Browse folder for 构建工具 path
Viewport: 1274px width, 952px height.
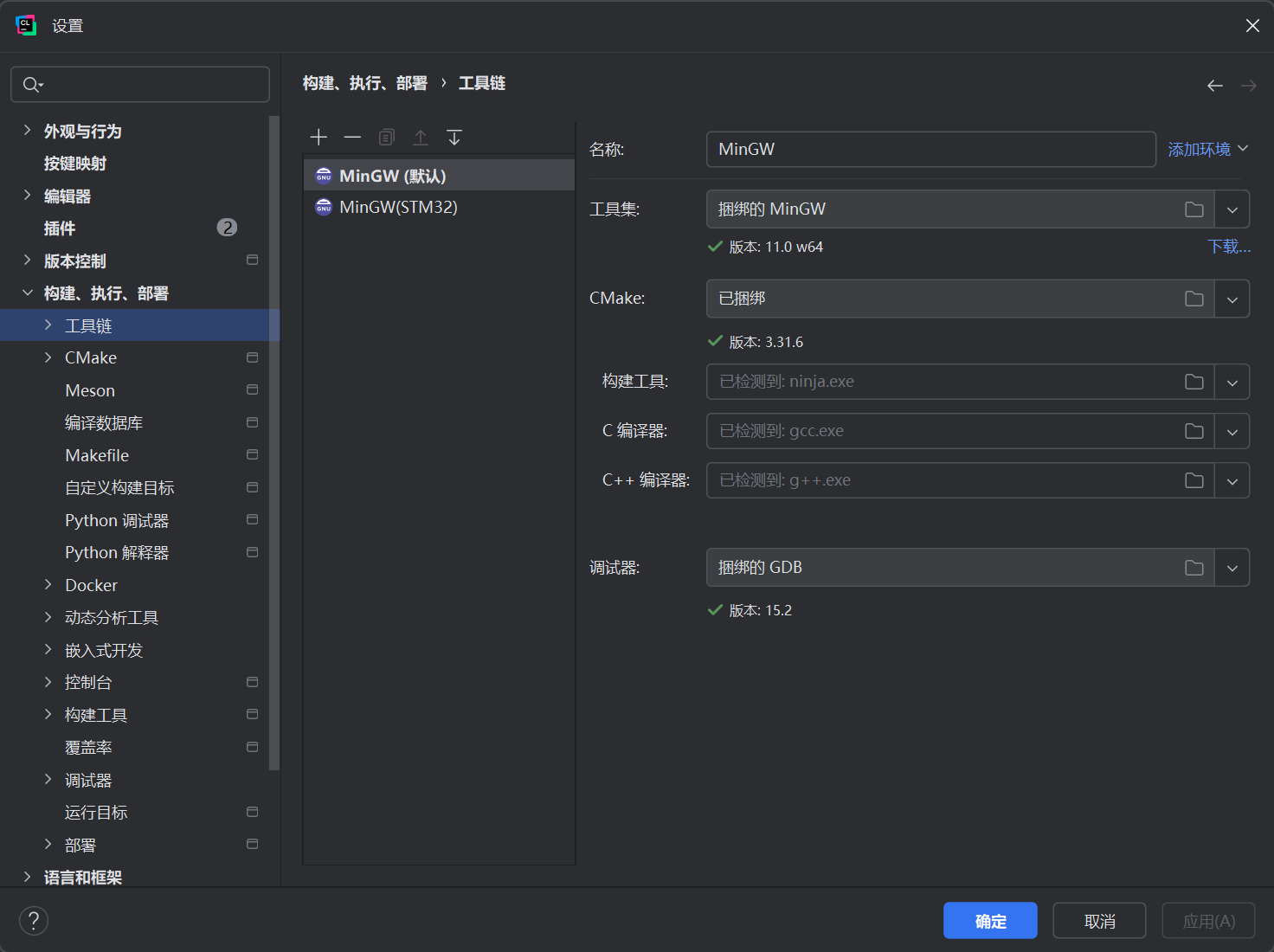[1194, 382]
